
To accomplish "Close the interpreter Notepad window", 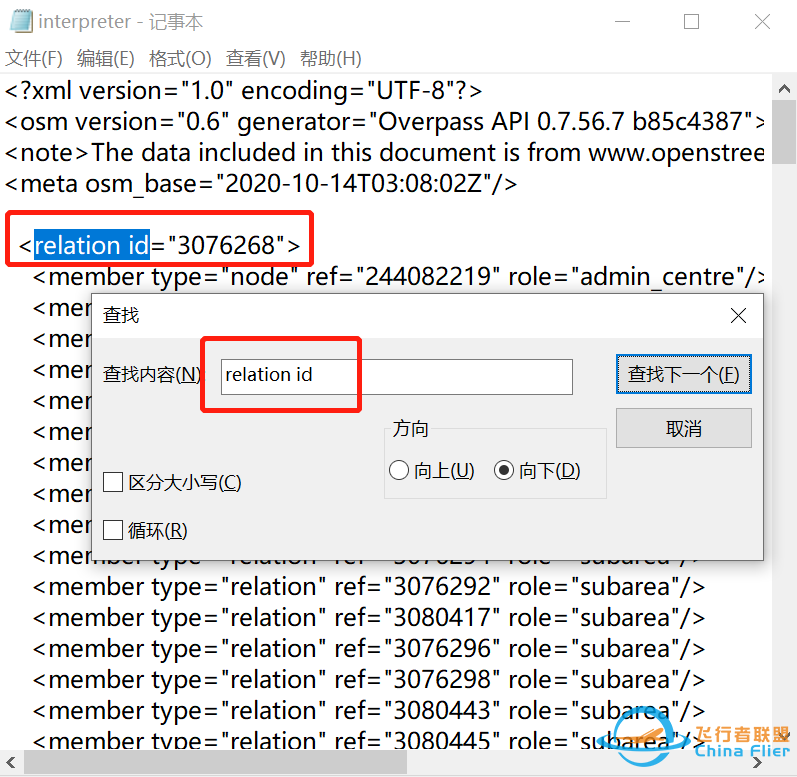I will tap(762, 21).
